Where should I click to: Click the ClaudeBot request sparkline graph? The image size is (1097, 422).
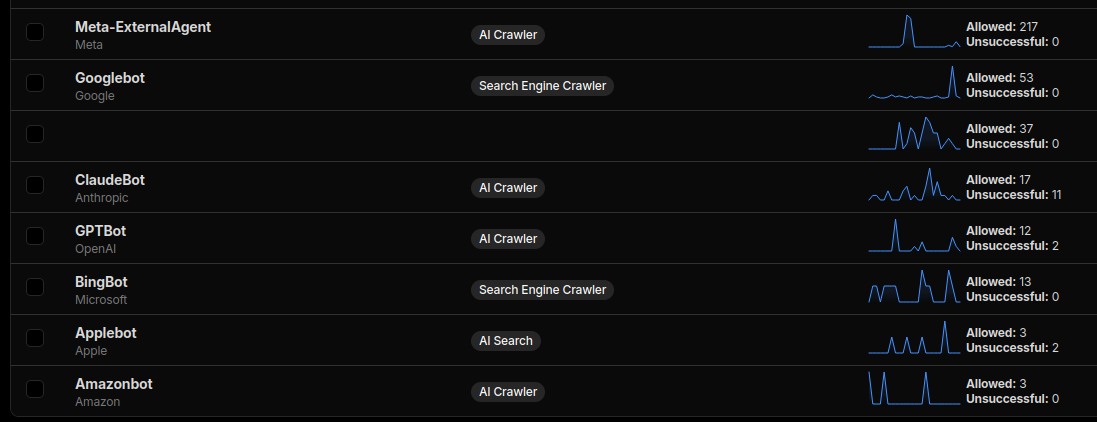click(x=914, y=185)
